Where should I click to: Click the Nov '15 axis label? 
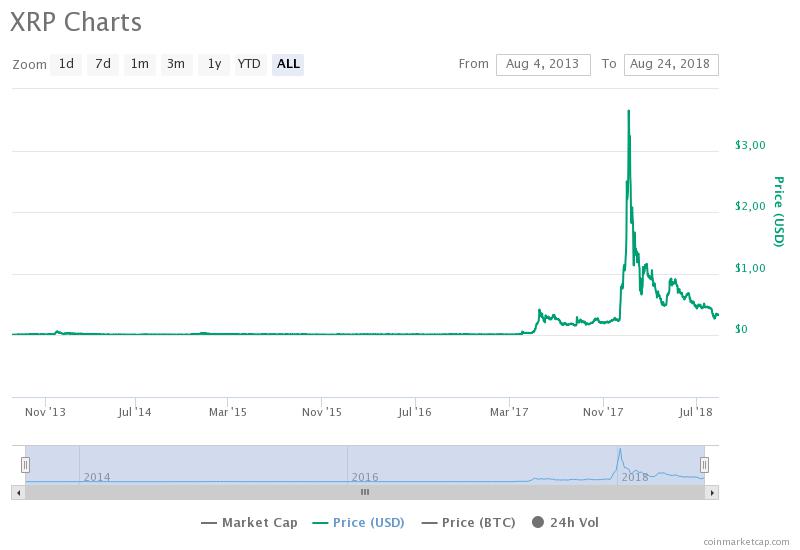pos(322,412)
